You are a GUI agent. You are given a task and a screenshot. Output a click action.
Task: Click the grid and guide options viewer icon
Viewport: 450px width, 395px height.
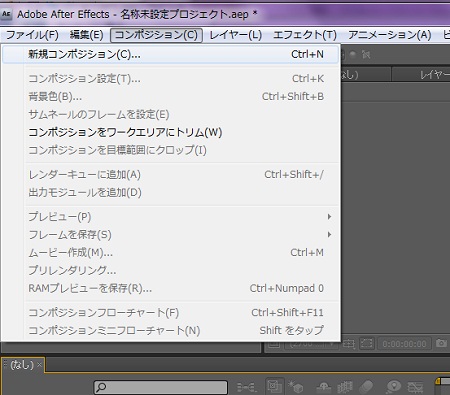(x=349, y=344)
